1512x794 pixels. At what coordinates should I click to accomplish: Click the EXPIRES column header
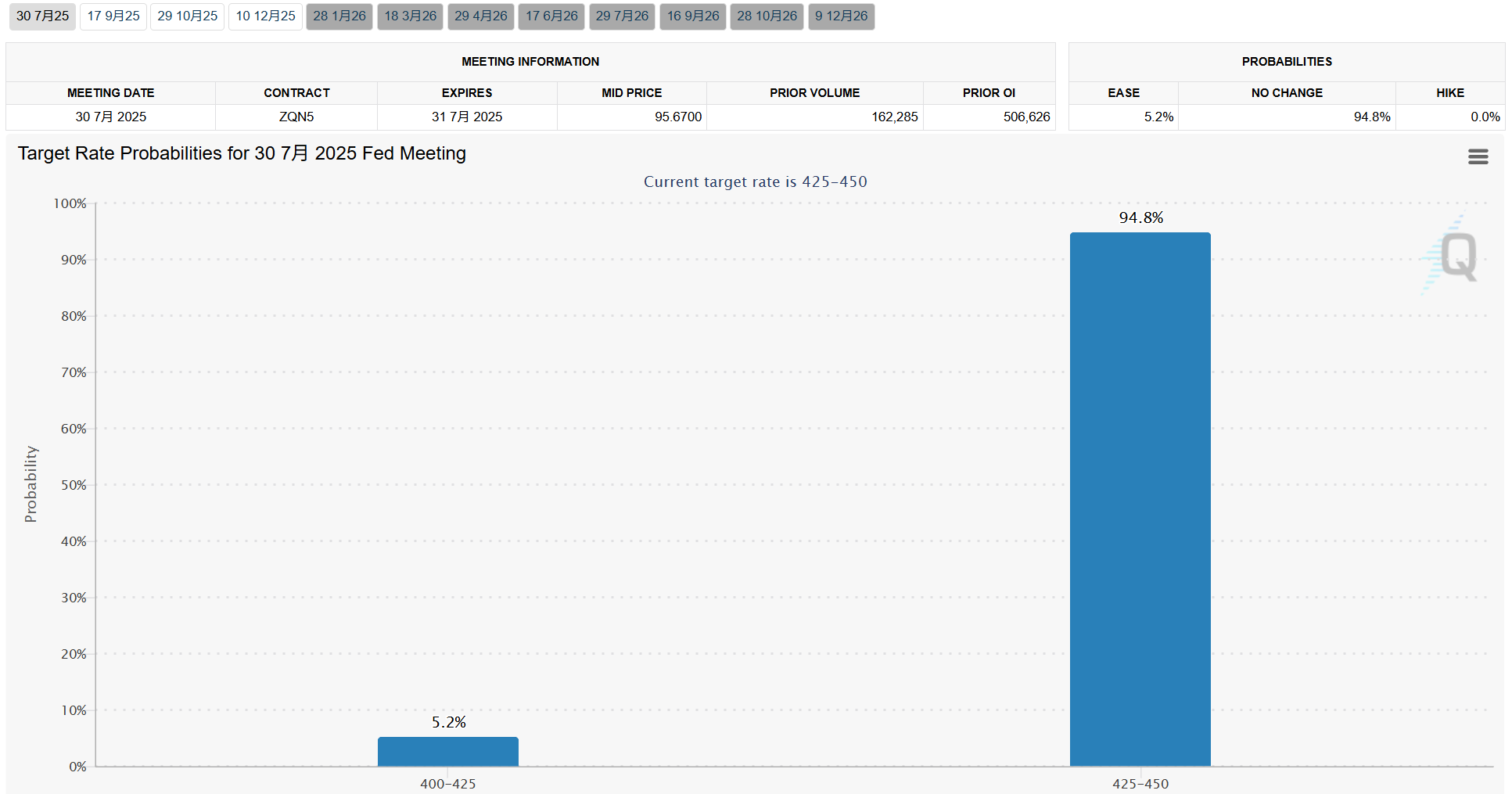[467, 93]
